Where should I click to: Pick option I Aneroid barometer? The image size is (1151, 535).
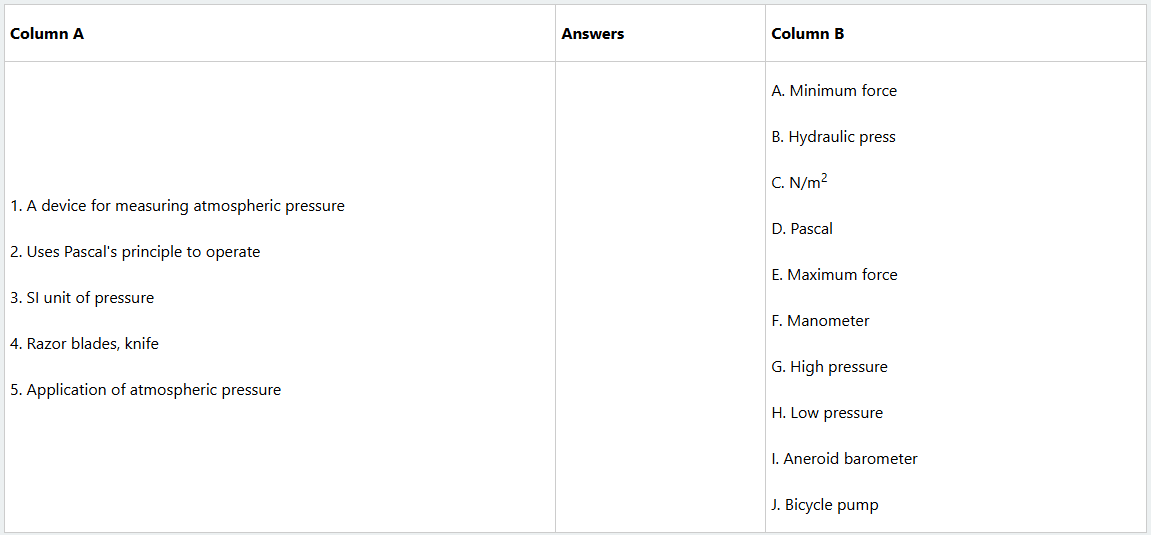pos(844,459)
